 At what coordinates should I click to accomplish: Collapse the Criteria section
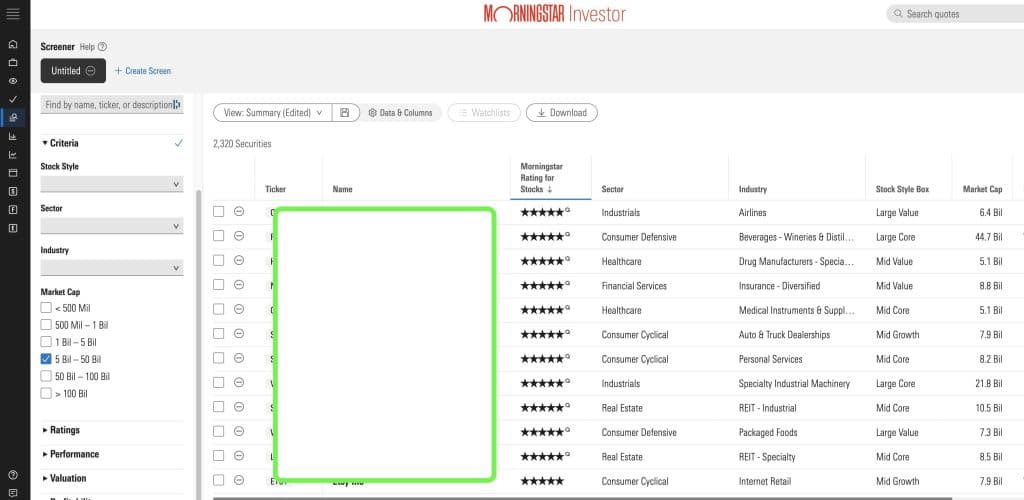(60, 143)
